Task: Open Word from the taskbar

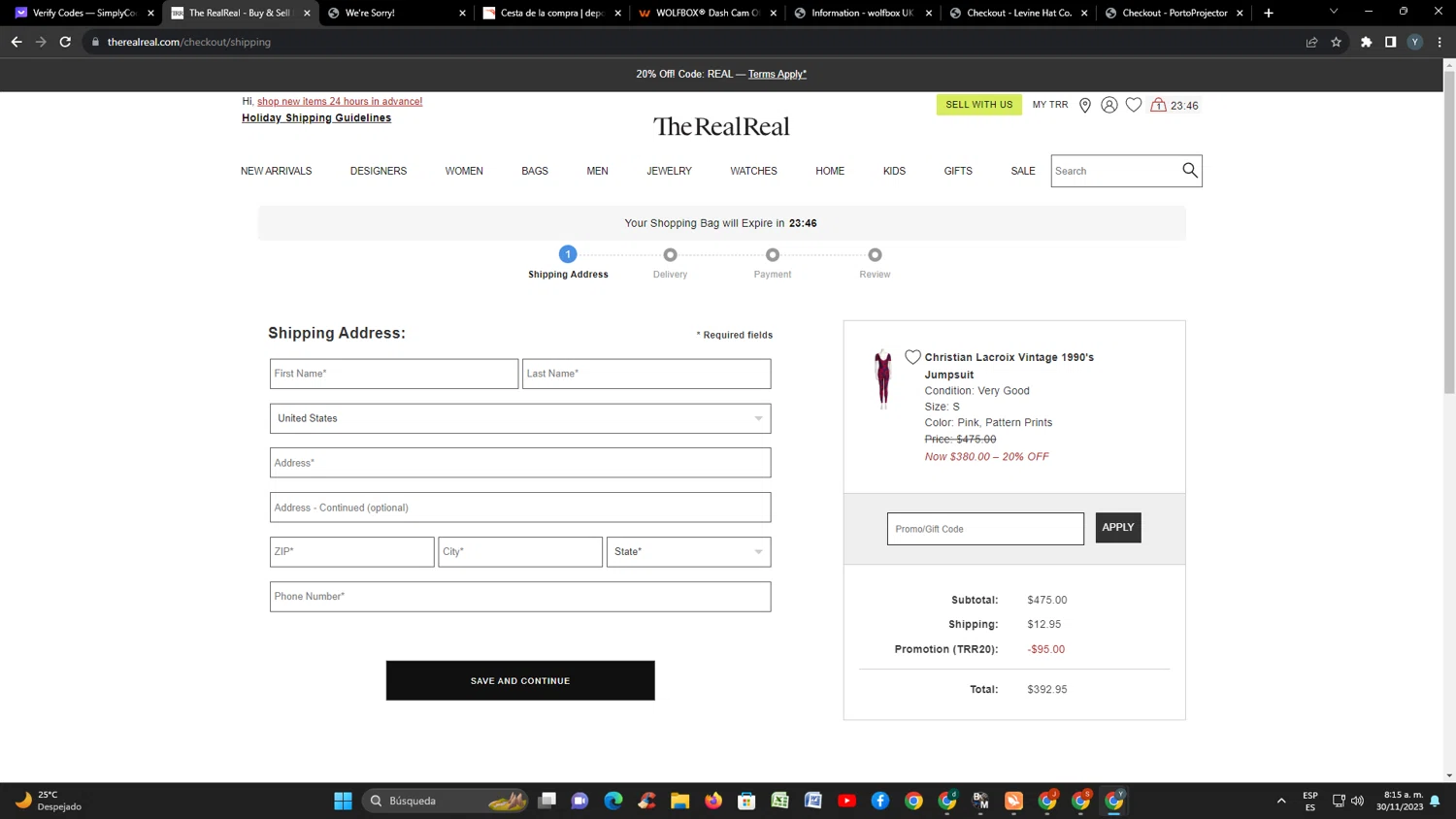Action: tap(813, 801)
